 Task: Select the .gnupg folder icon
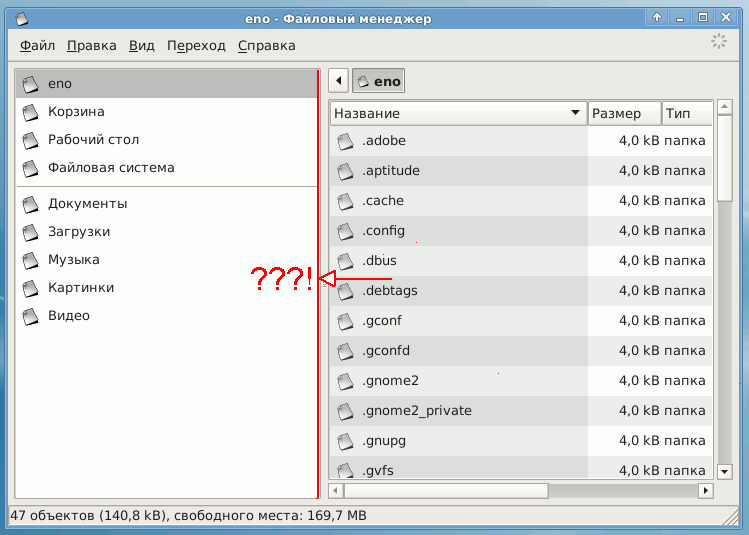[x=345, y=441]
